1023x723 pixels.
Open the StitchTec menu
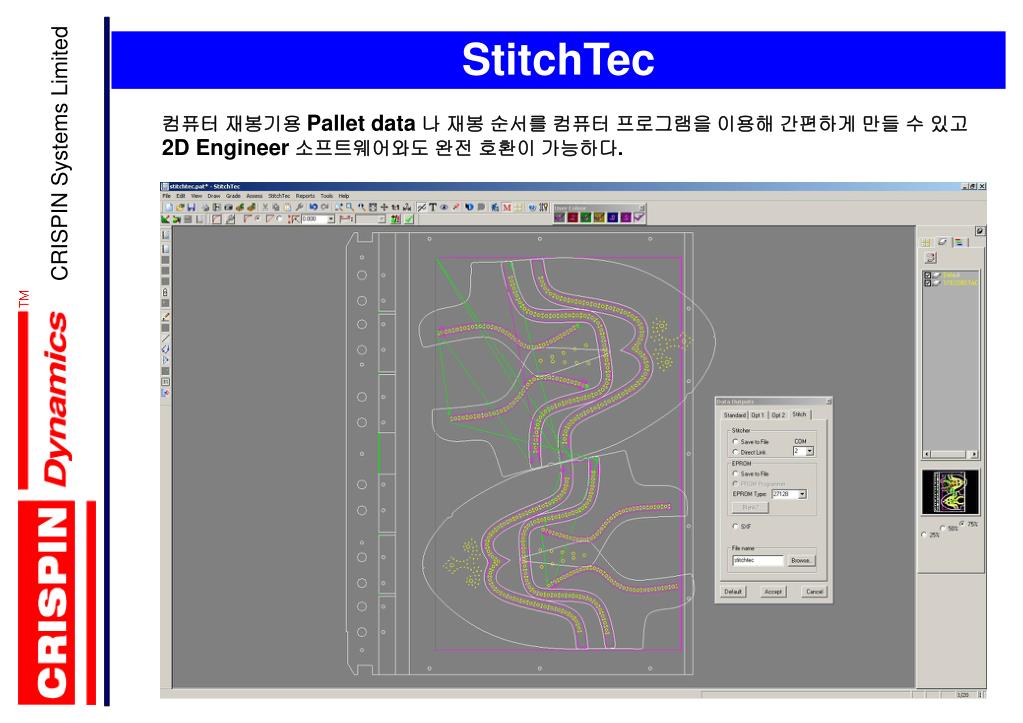coord(279,196)
